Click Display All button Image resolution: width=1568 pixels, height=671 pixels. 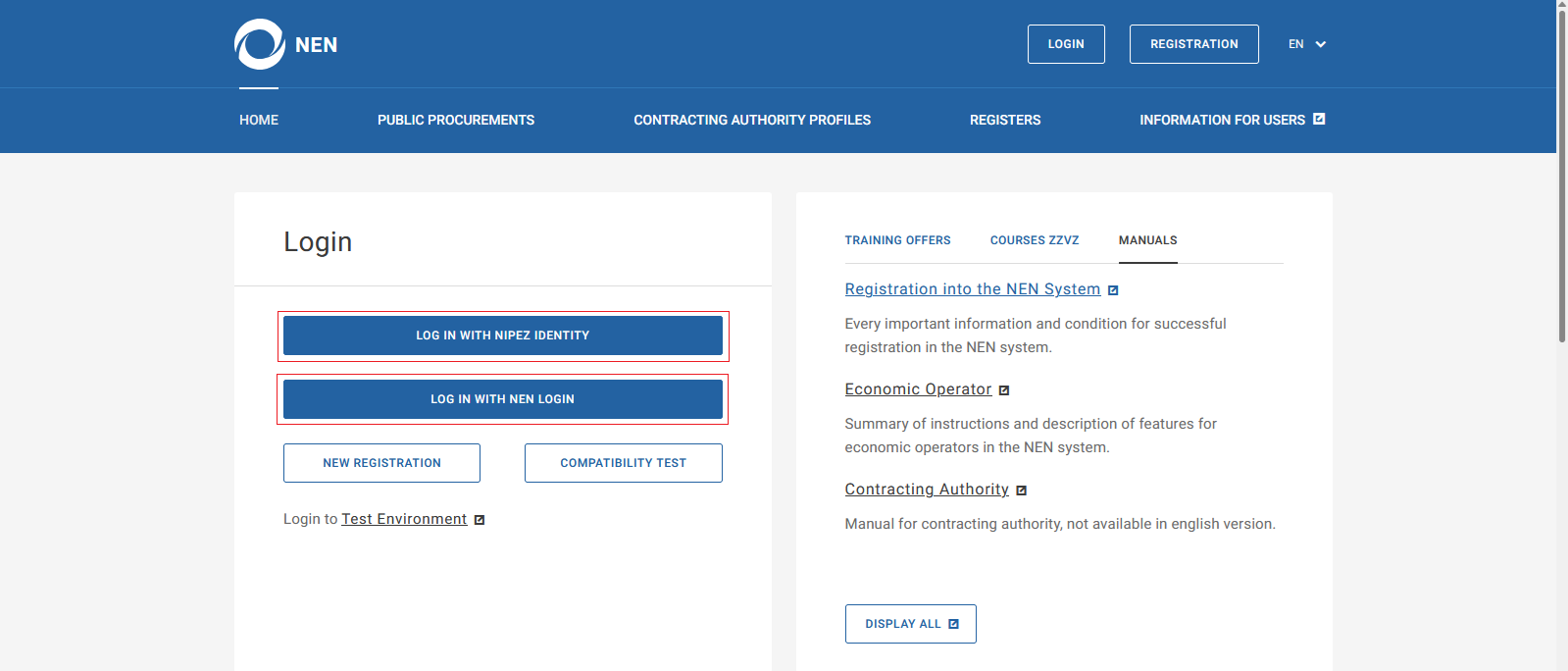pyautogui.click(x=911, y=624)
